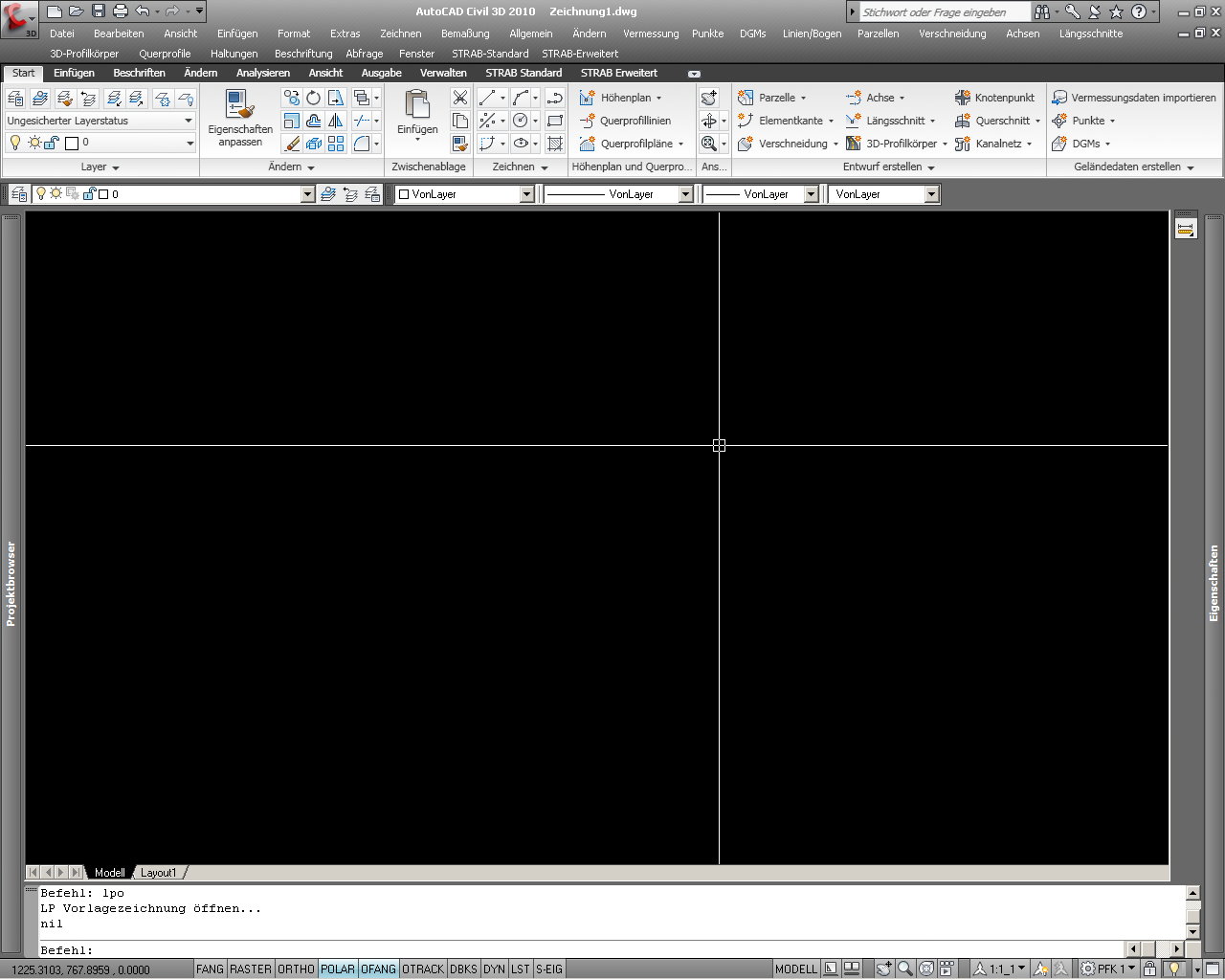Click the Einfügen paste button
Viewport: 1225px width, 980px height.
click(417, 117)
